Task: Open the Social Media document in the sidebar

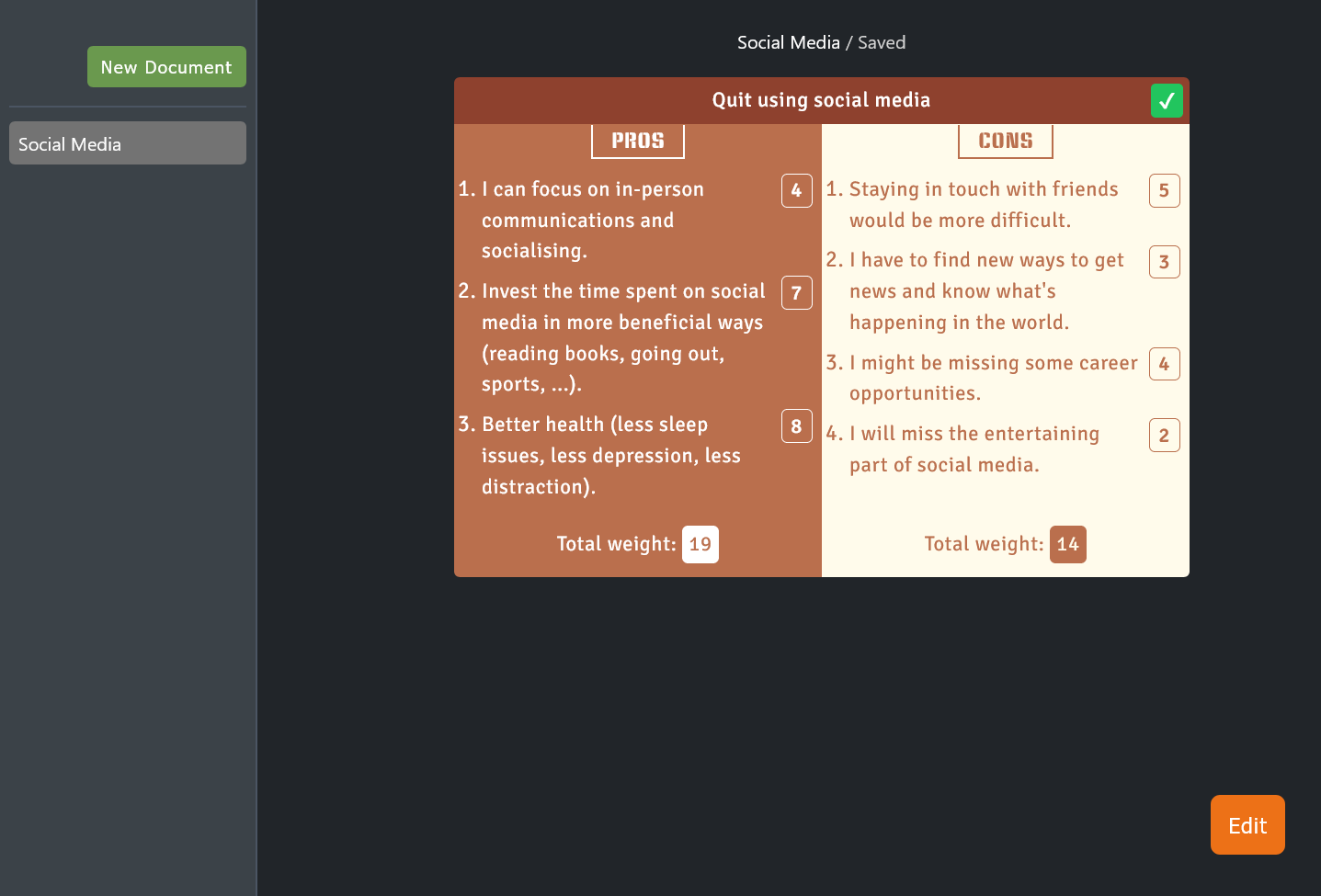Action: click(x=127, y=142)
